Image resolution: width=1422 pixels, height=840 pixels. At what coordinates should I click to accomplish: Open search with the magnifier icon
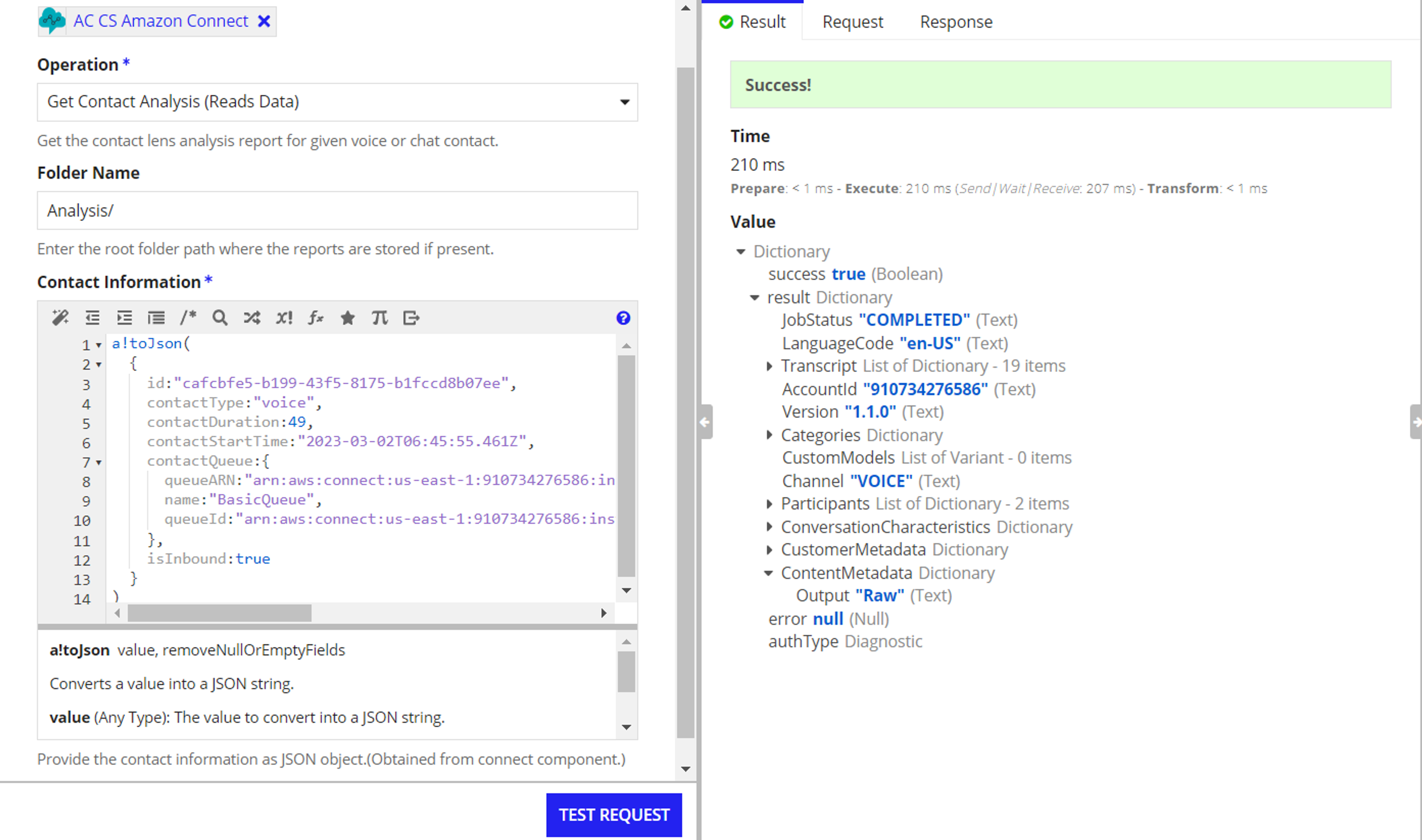(x=220, y=318)
